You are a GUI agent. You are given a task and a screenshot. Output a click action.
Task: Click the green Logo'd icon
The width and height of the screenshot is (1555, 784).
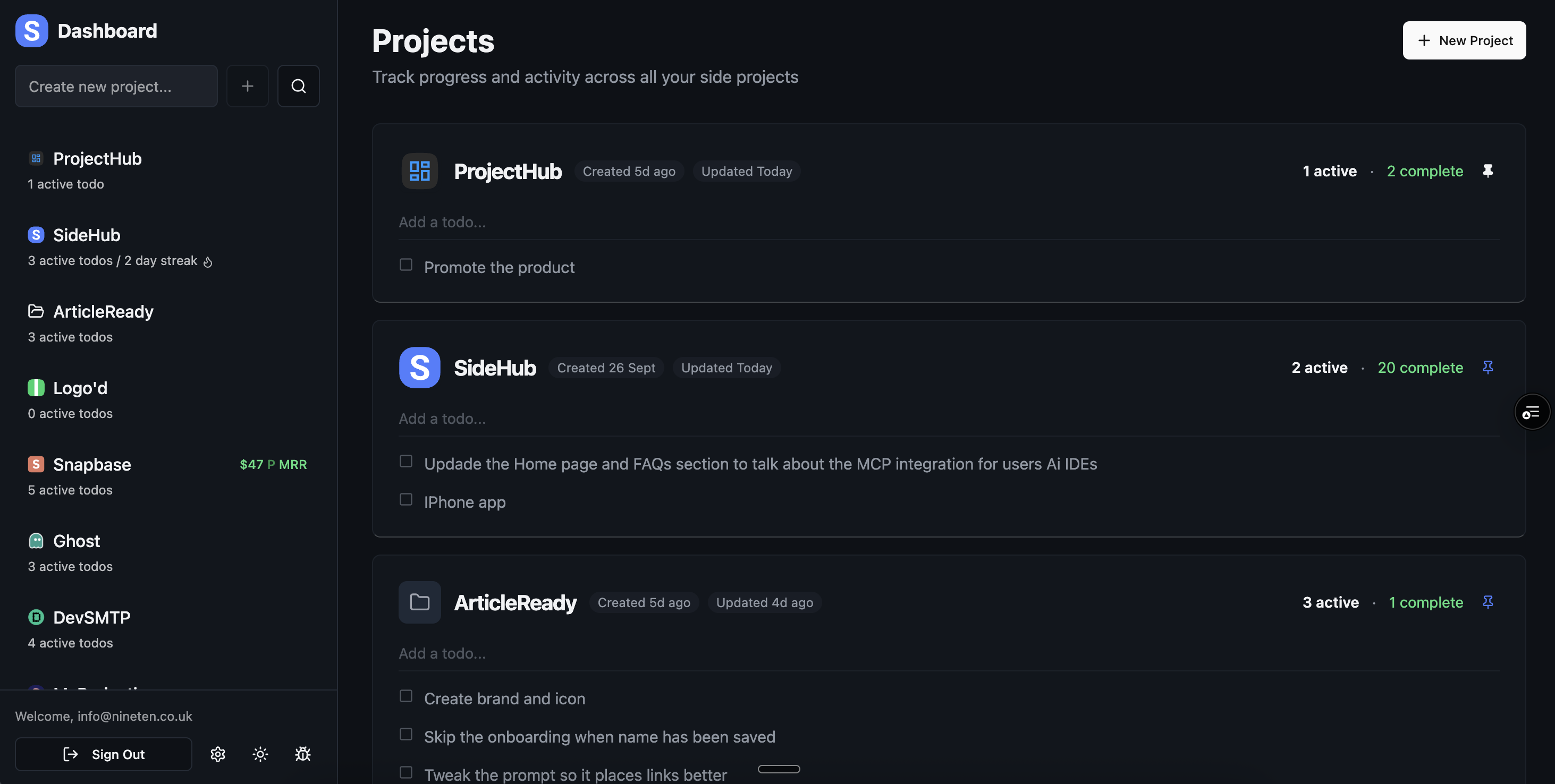click(36, 387)
